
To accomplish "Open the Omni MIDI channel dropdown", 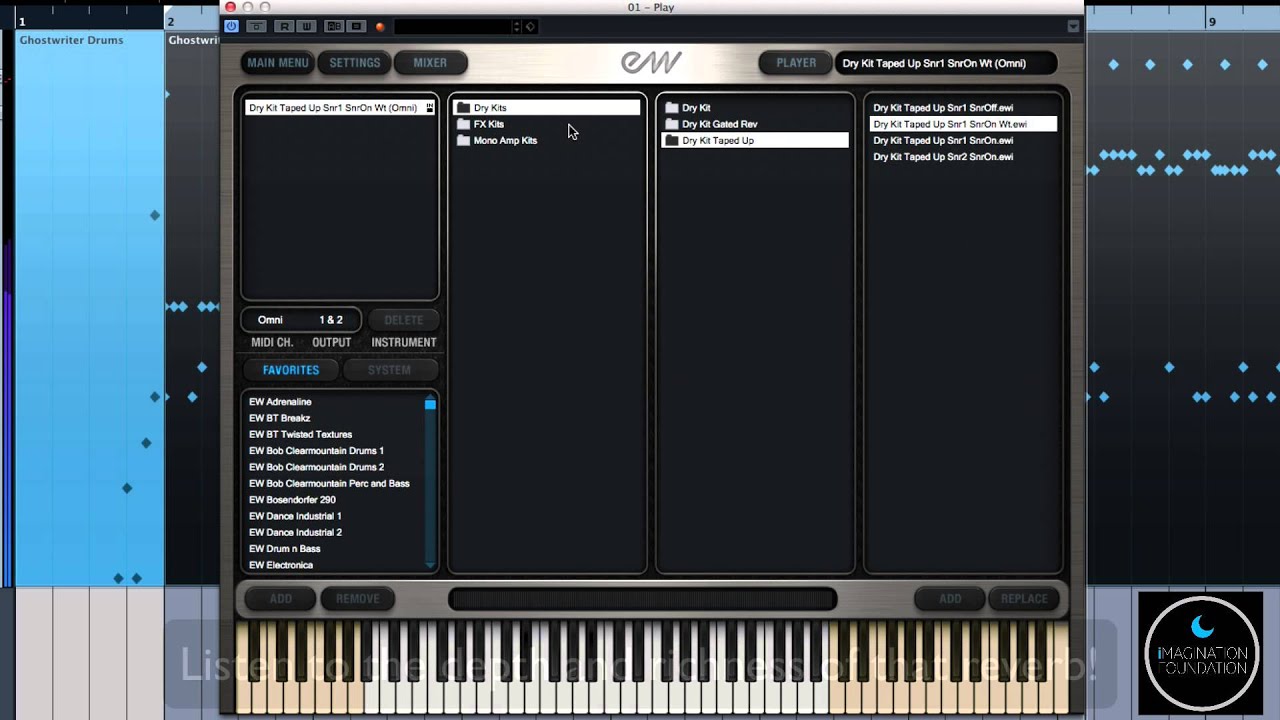I will coord(270,320).
